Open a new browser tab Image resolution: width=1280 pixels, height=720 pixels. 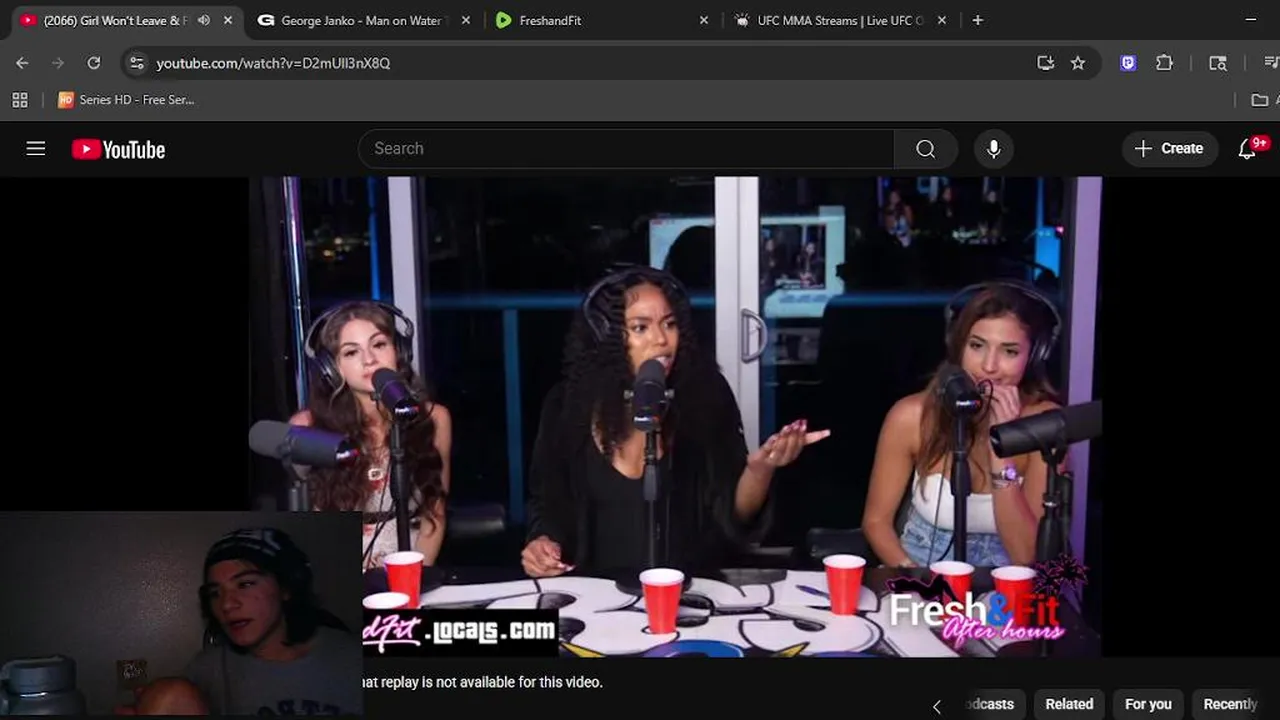[977, 20]
